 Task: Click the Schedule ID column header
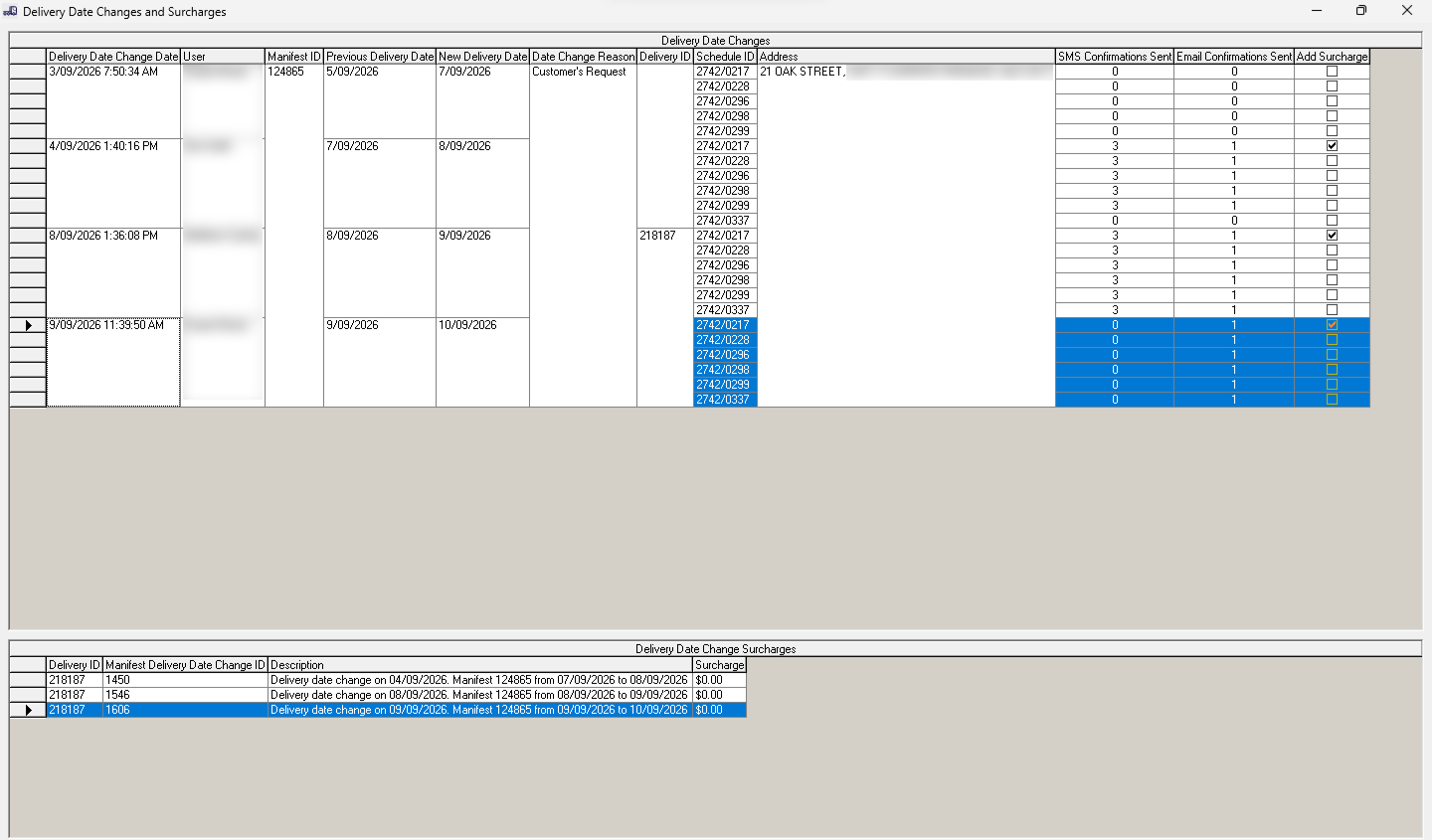point(725,57)
